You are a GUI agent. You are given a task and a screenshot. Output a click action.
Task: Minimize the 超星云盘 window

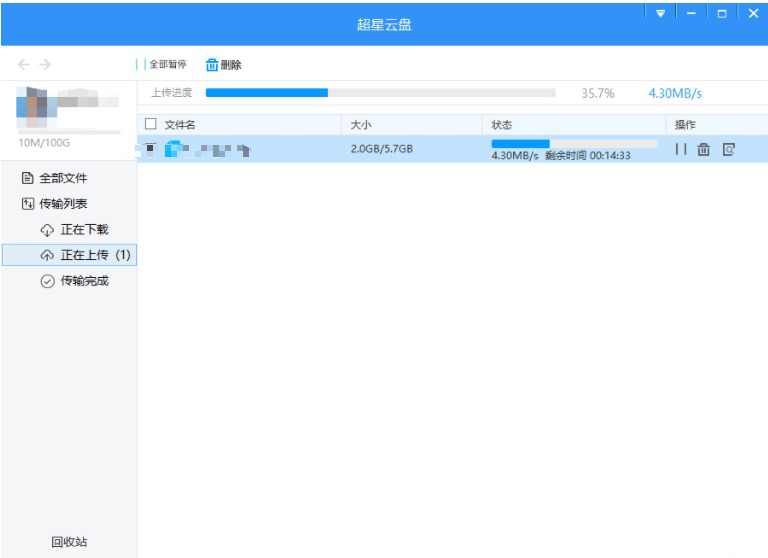[x=691, y=14]
